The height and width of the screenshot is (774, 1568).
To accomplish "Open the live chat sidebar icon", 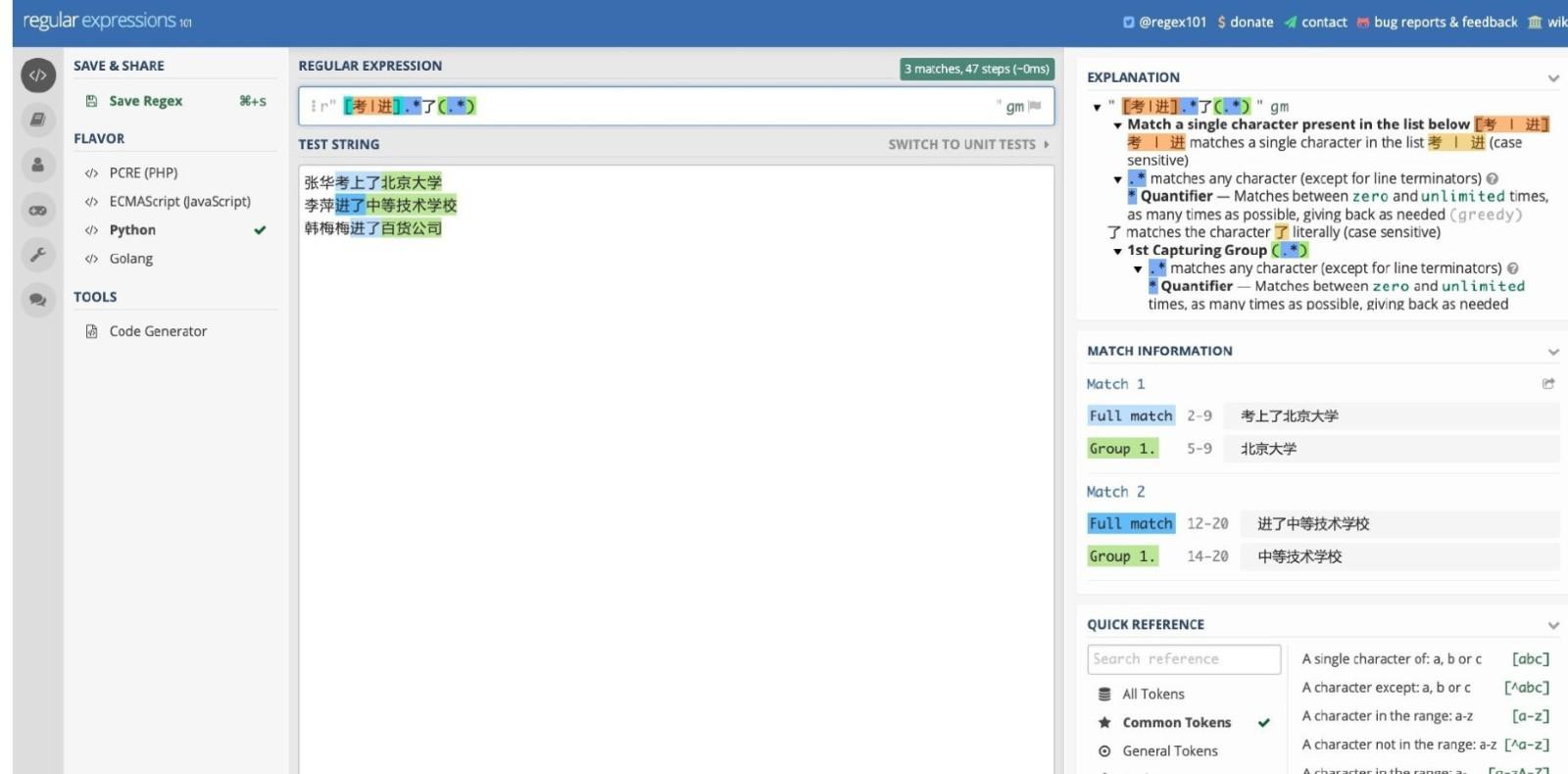I will [38, 300].
